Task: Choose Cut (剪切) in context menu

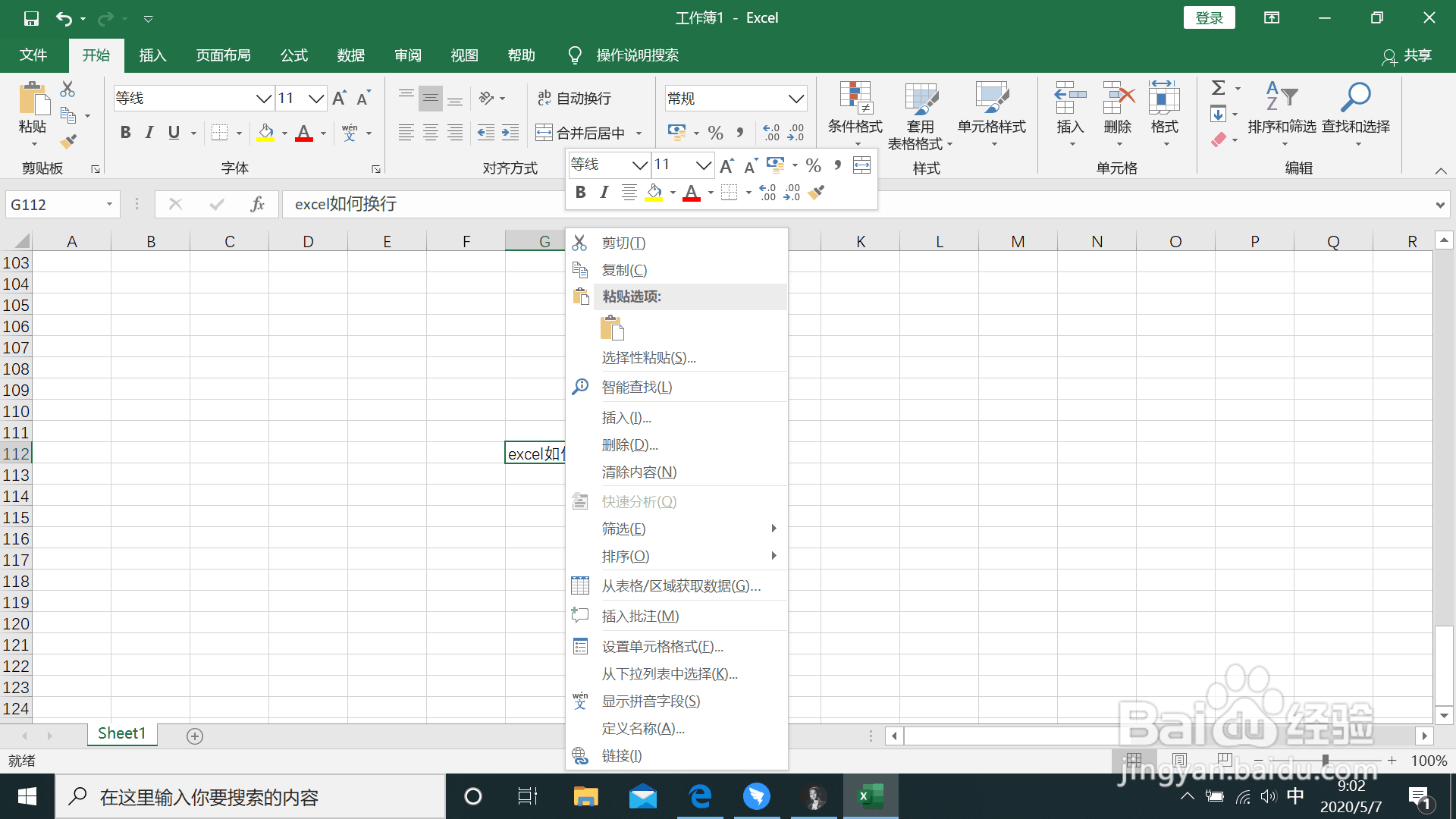Action: point(676,243)
